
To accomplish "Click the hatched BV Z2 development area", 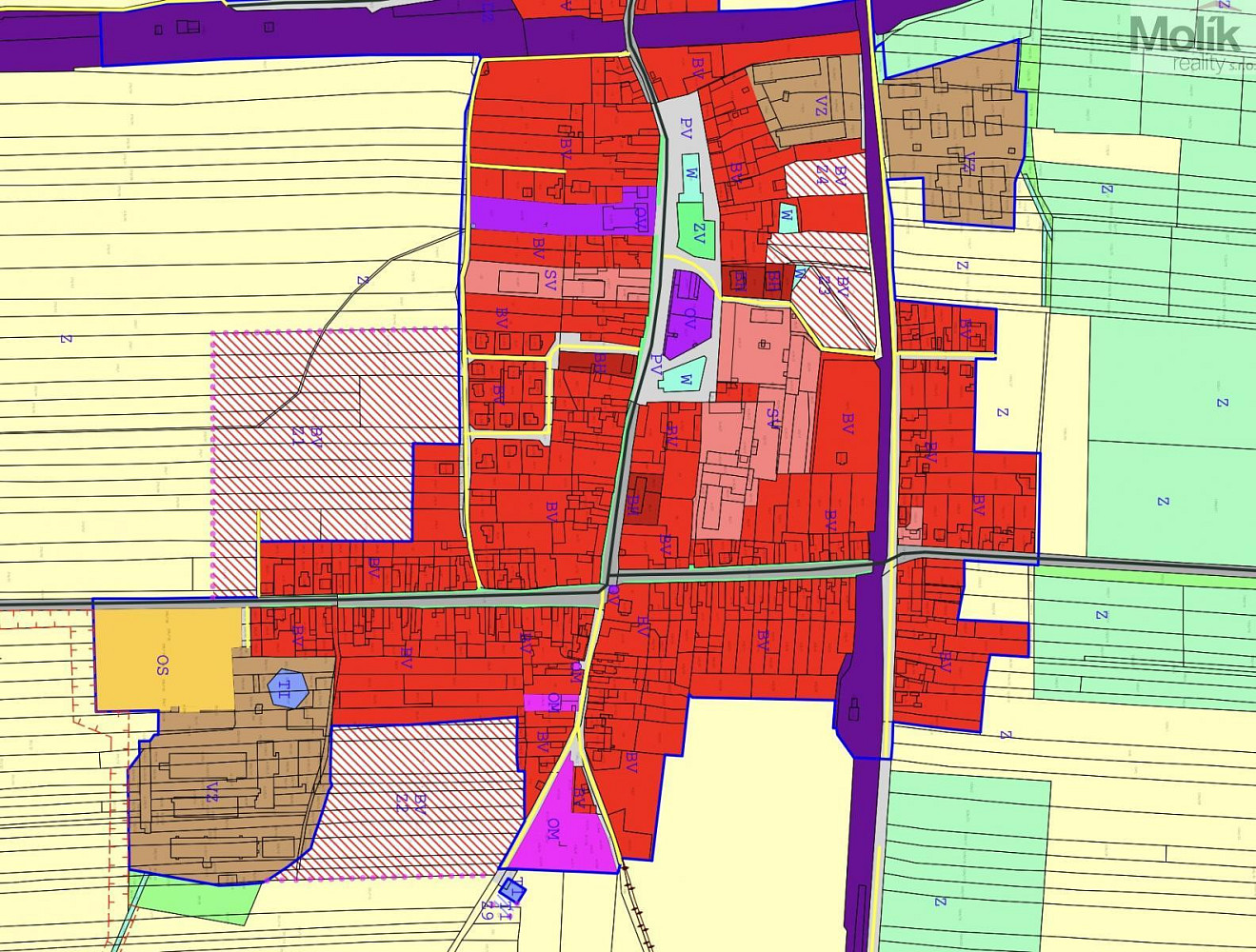I will click(x=414, y=798).
